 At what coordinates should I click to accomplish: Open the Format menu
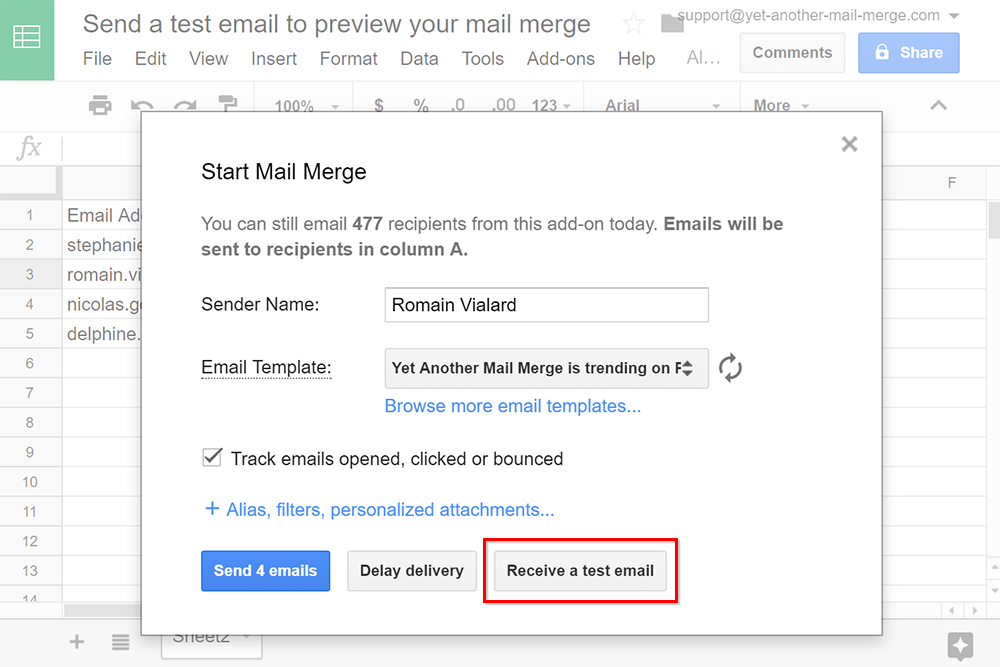[349, 59]
